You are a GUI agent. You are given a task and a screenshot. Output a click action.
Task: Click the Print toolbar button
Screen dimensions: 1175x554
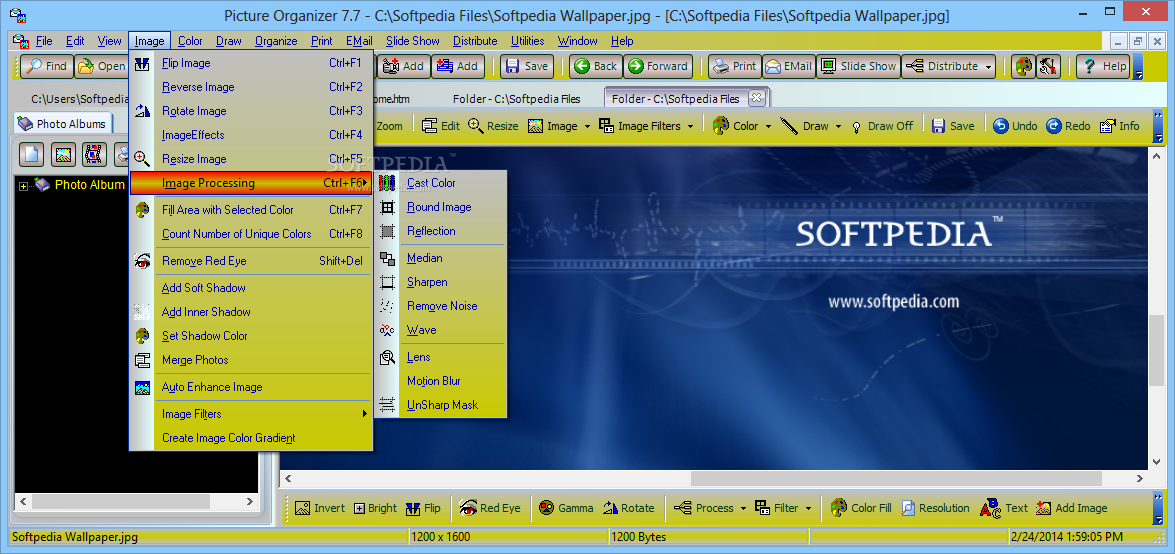pyautogui.click(x=735, y=66)
